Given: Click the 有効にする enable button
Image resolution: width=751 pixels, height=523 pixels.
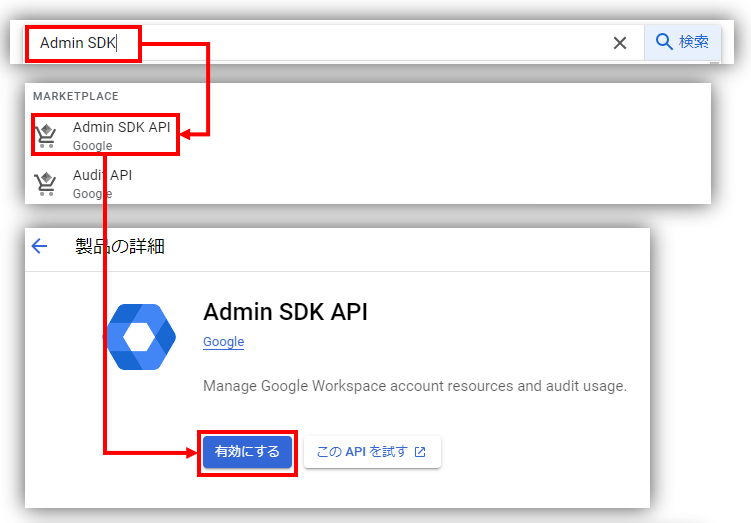Looking at the screenshot, I should point(247,452).
